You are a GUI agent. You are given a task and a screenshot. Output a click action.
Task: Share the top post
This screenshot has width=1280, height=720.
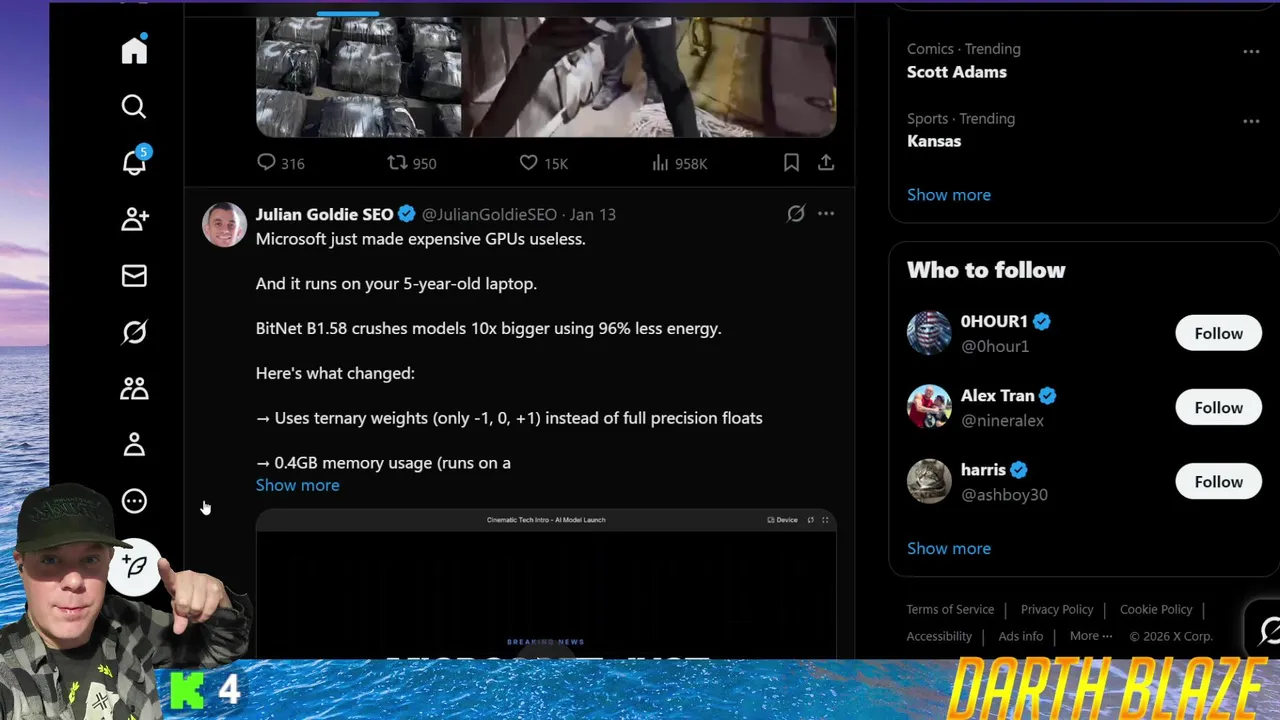(826, 163)
